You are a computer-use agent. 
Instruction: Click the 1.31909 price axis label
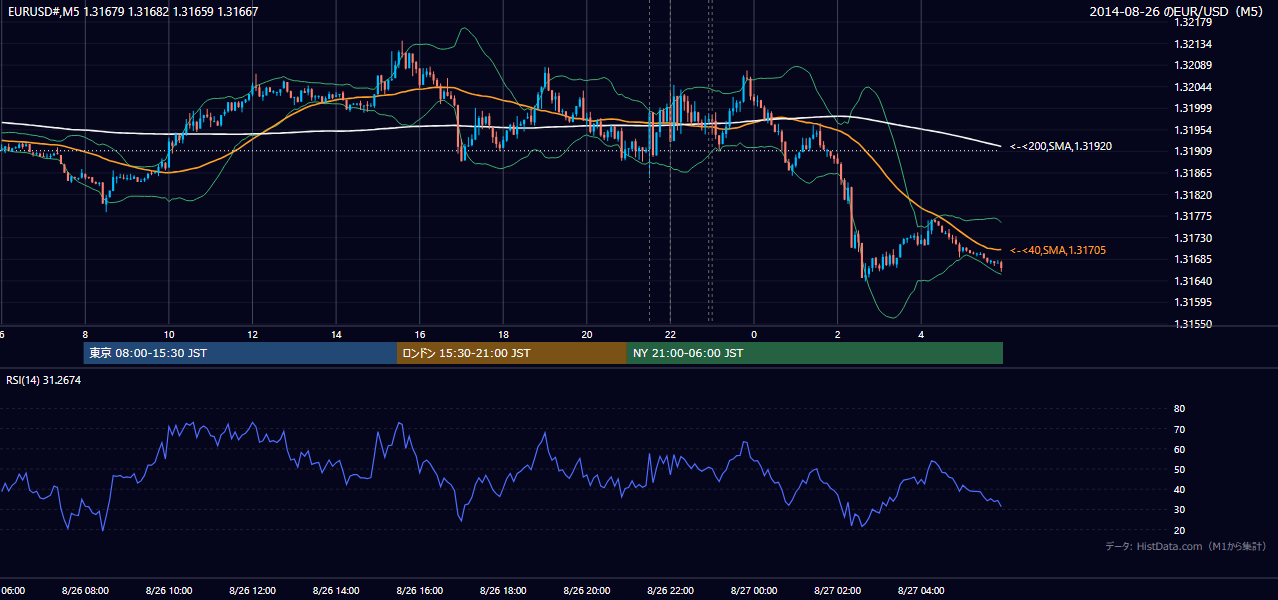pos(1193,152)
